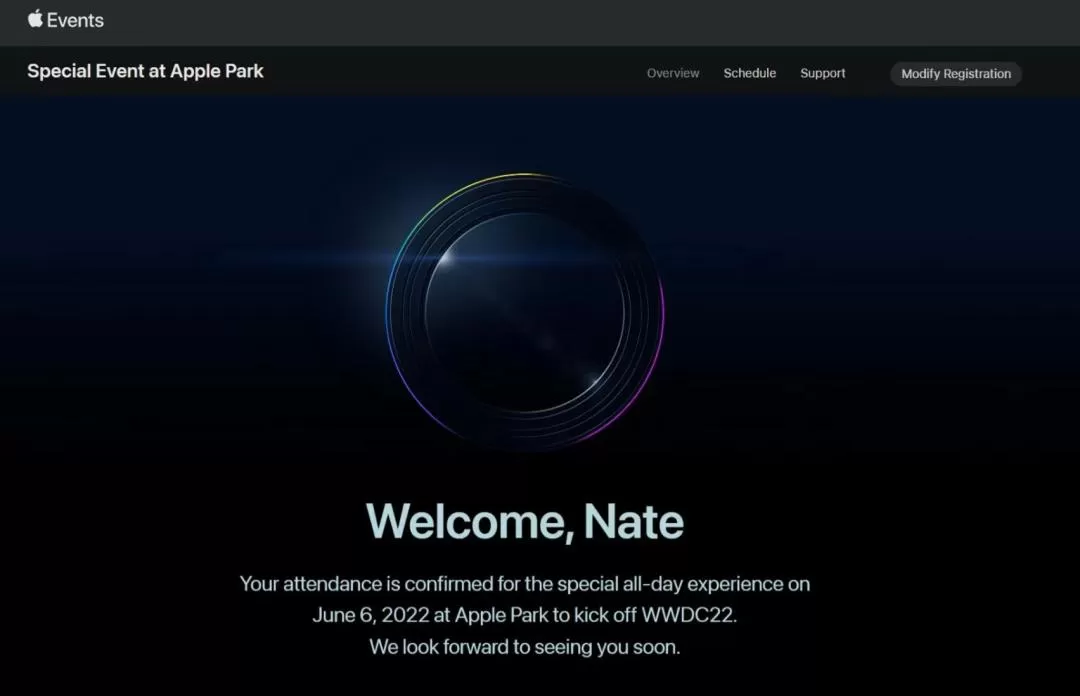Click the small glint at lens lower right

tap(594, 380)
